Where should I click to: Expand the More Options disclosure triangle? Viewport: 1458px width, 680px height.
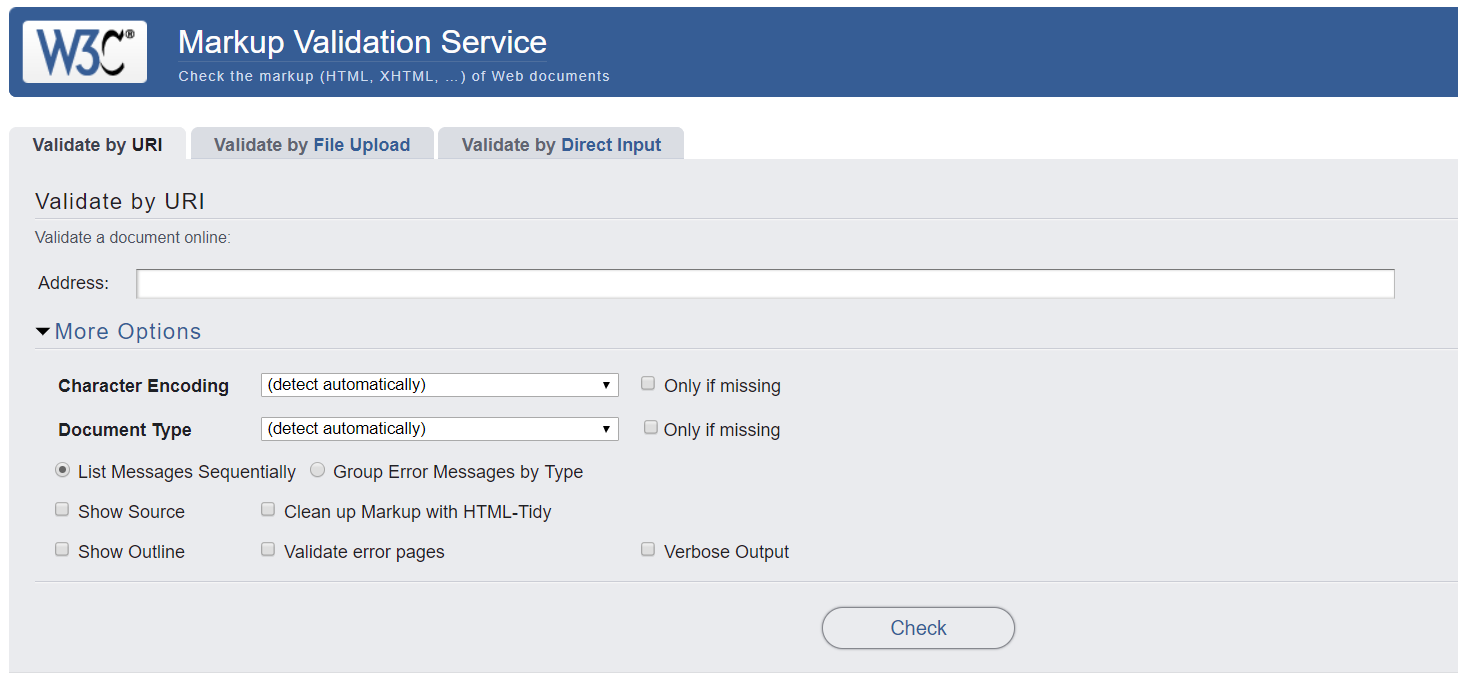43,330
